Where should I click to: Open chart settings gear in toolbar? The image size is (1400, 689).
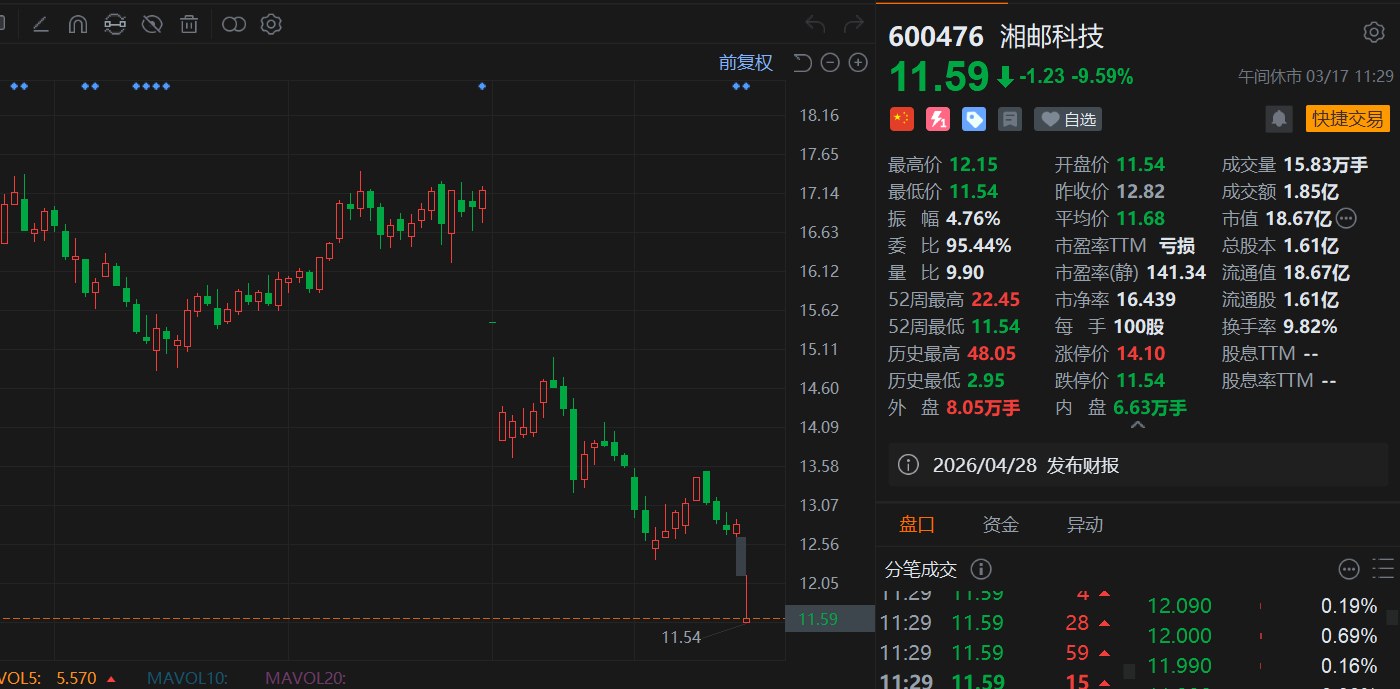271,24
